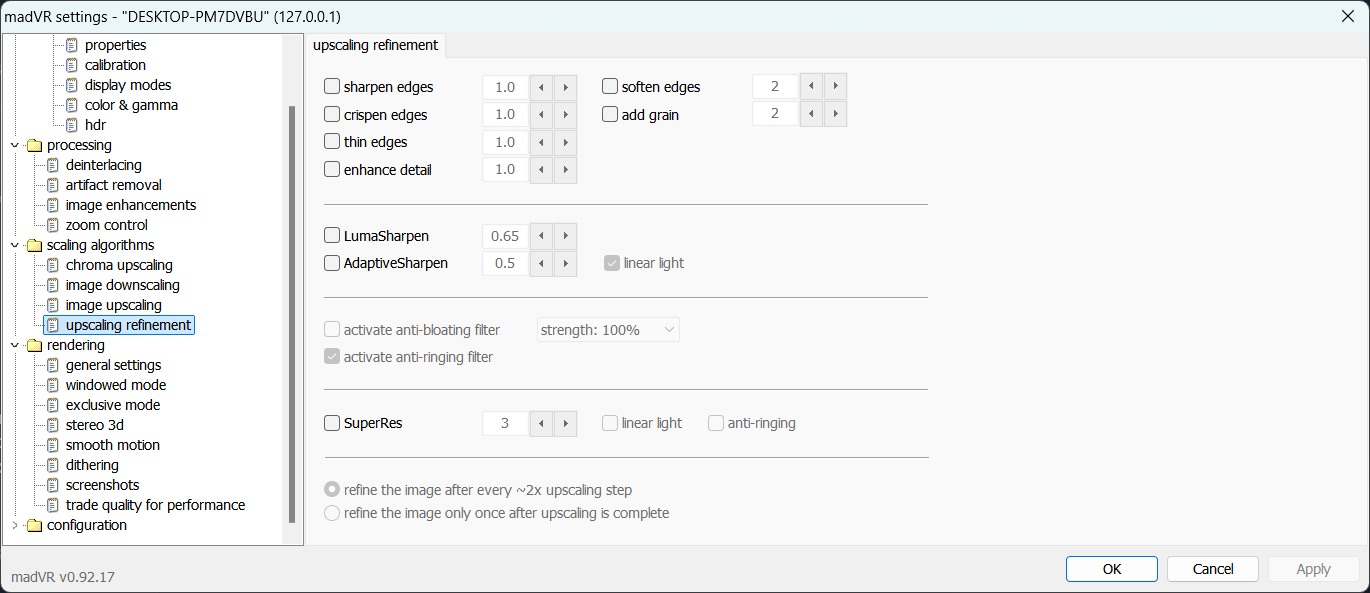Collapse the processing tree node
This screenshot has width=1370, height=593.
(14, 145)
